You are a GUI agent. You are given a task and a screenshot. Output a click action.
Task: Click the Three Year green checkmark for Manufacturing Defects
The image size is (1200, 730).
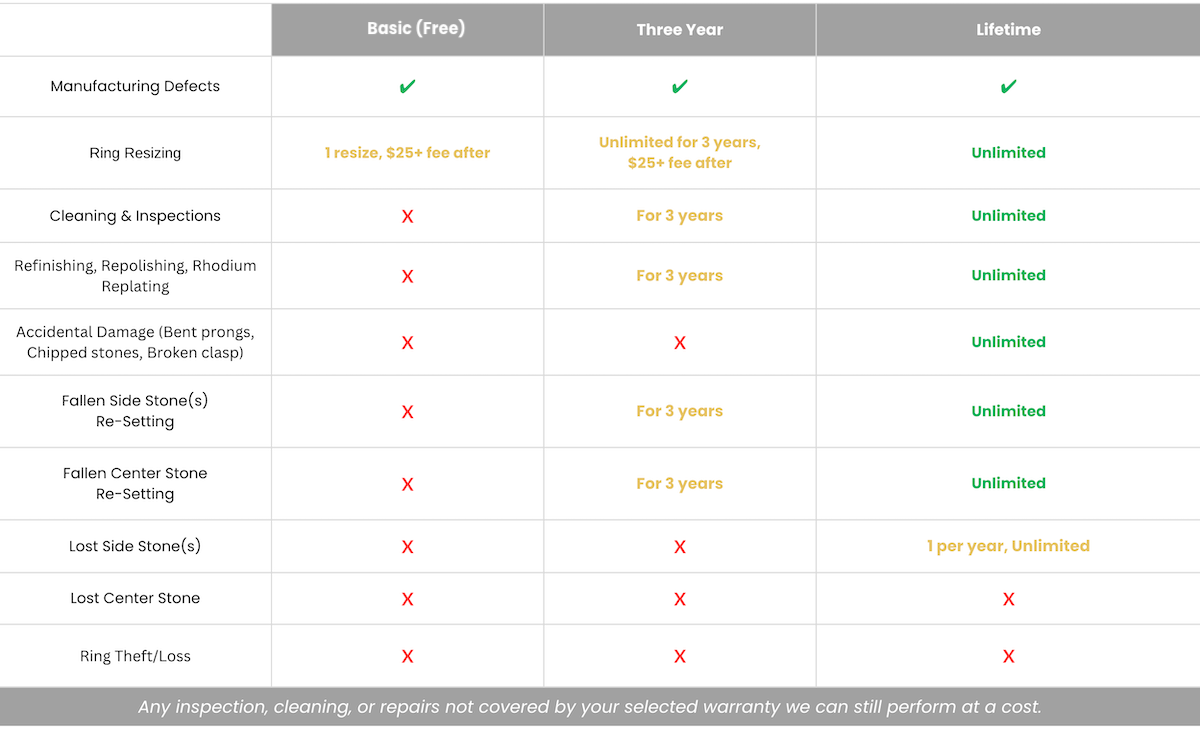679,87
